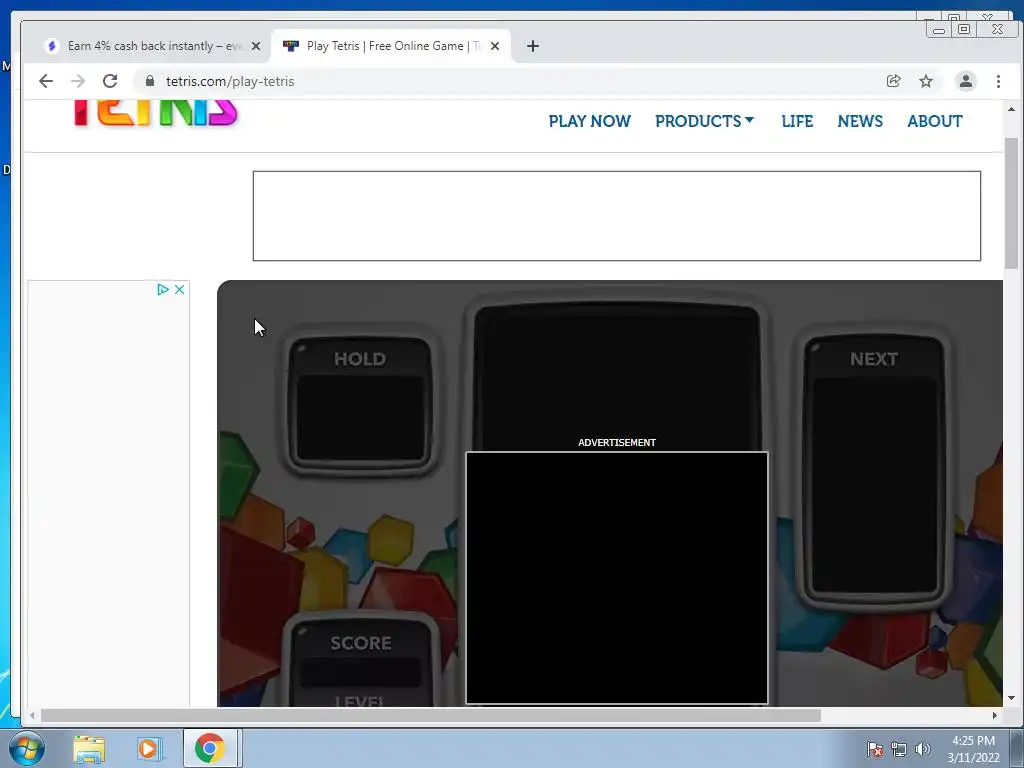Close the 'Play Tetris' tab
Image resolution: width=1024 pixels, height=768 pixels.
[495, 46]
